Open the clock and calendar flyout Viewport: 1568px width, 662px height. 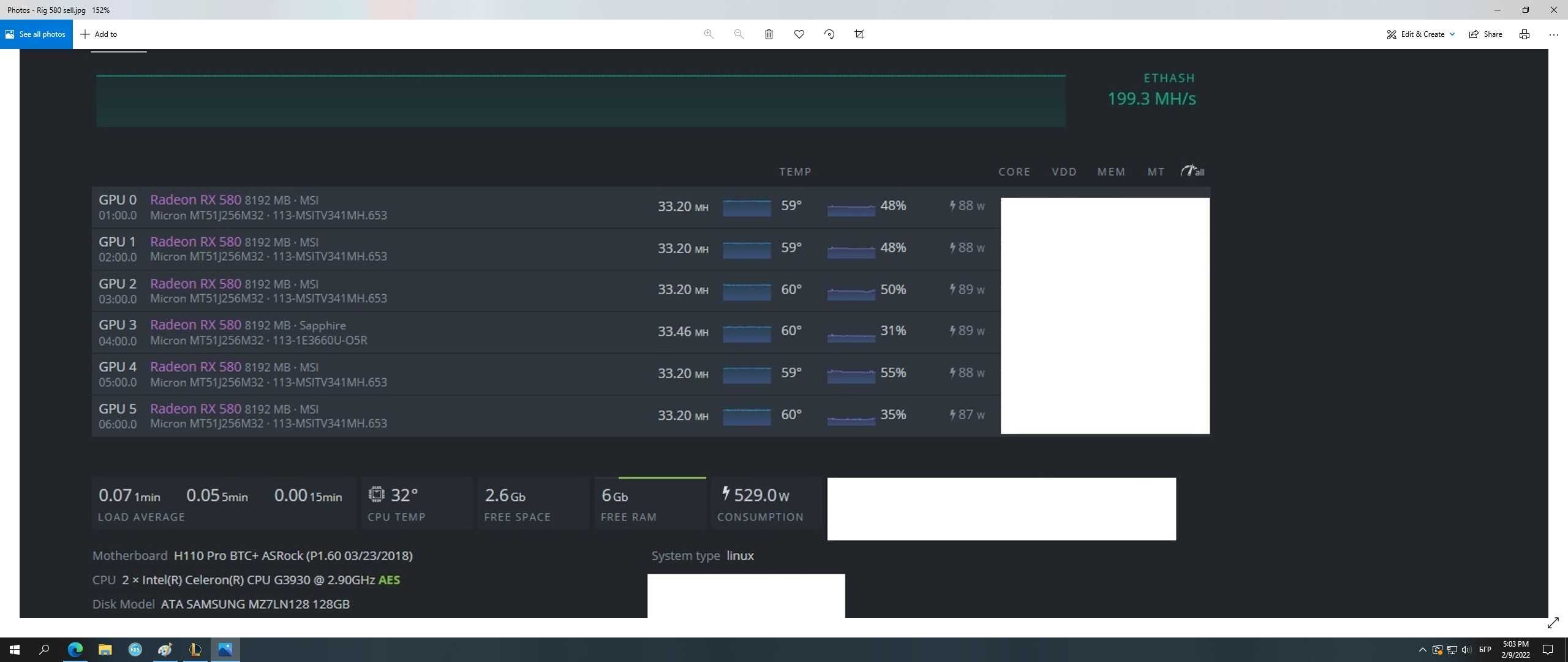point(1515,650)
